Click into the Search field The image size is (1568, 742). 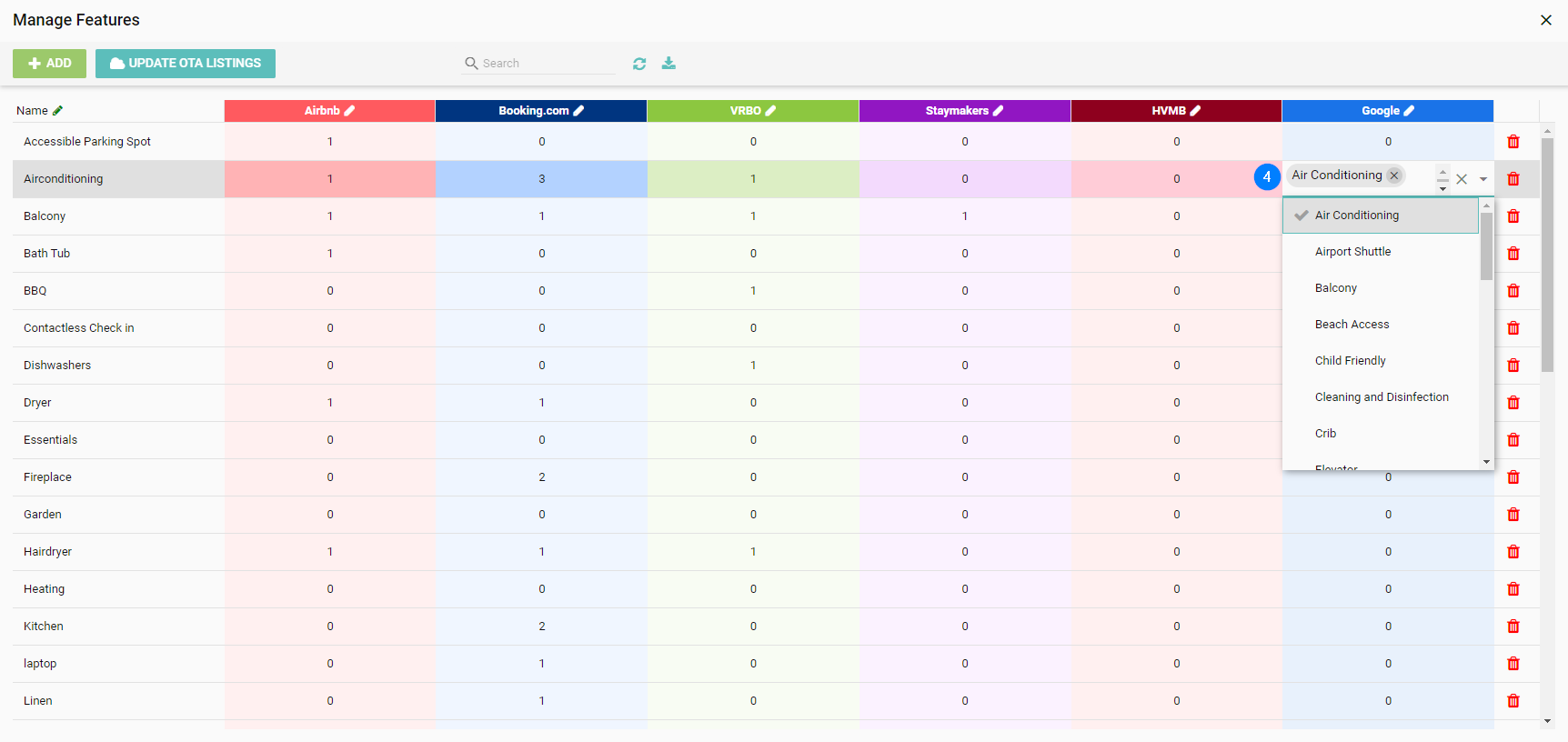[x=546, y=64]
